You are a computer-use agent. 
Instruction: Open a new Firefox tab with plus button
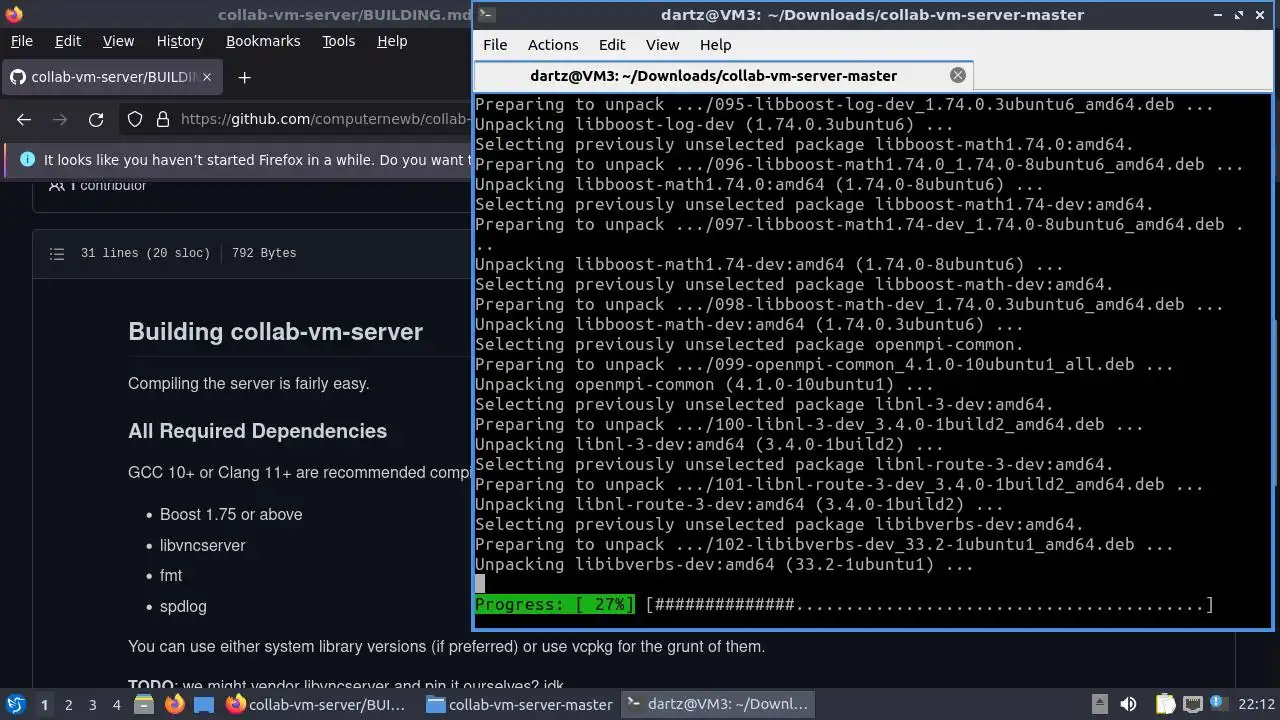click(x=244, y=77)
